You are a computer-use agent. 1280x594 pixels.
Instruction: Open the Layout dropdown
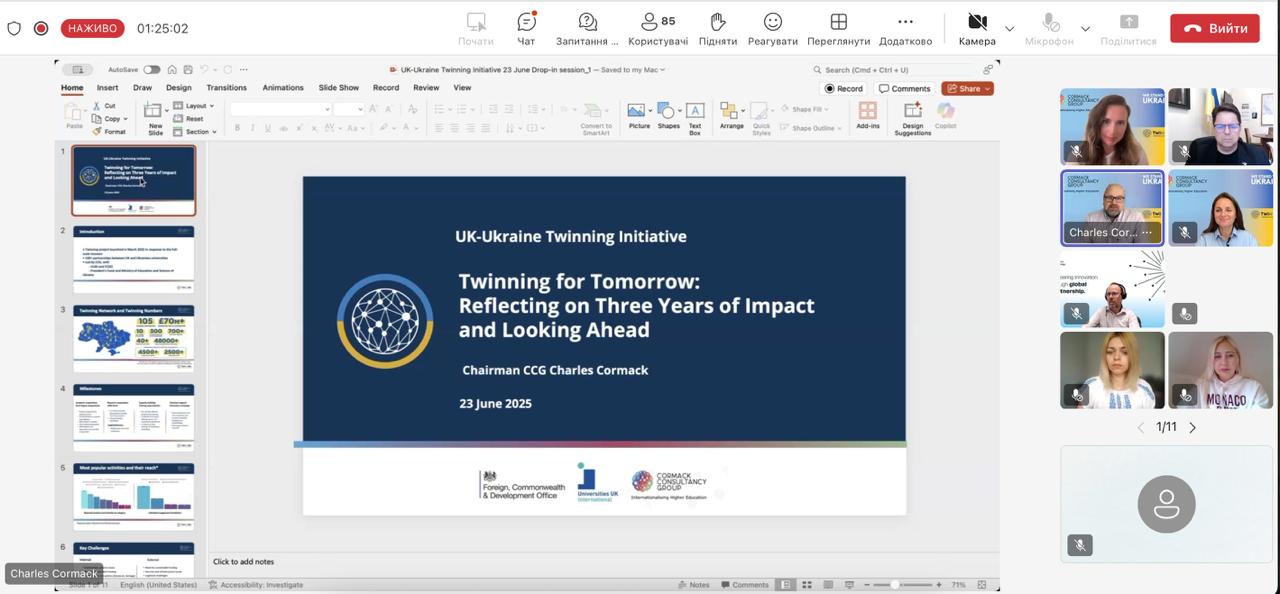click(x=195, y=105)
